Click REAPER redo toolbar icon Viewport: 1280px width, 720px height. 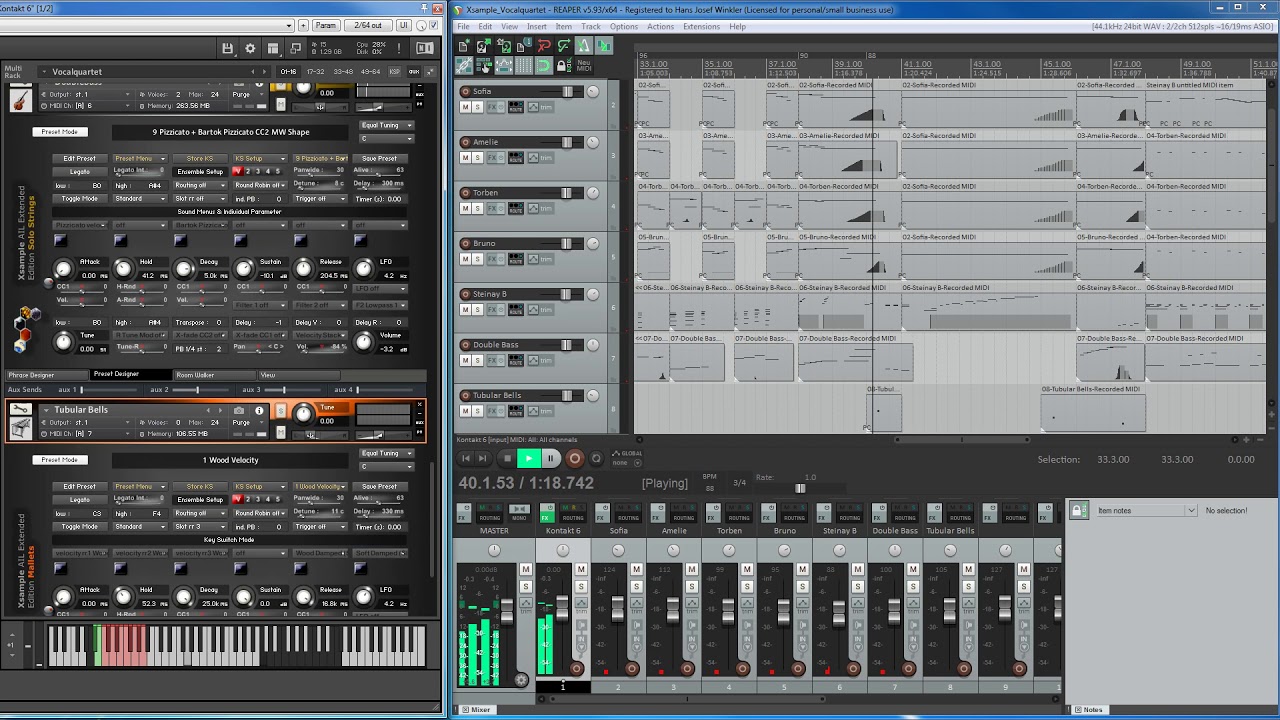564,46
